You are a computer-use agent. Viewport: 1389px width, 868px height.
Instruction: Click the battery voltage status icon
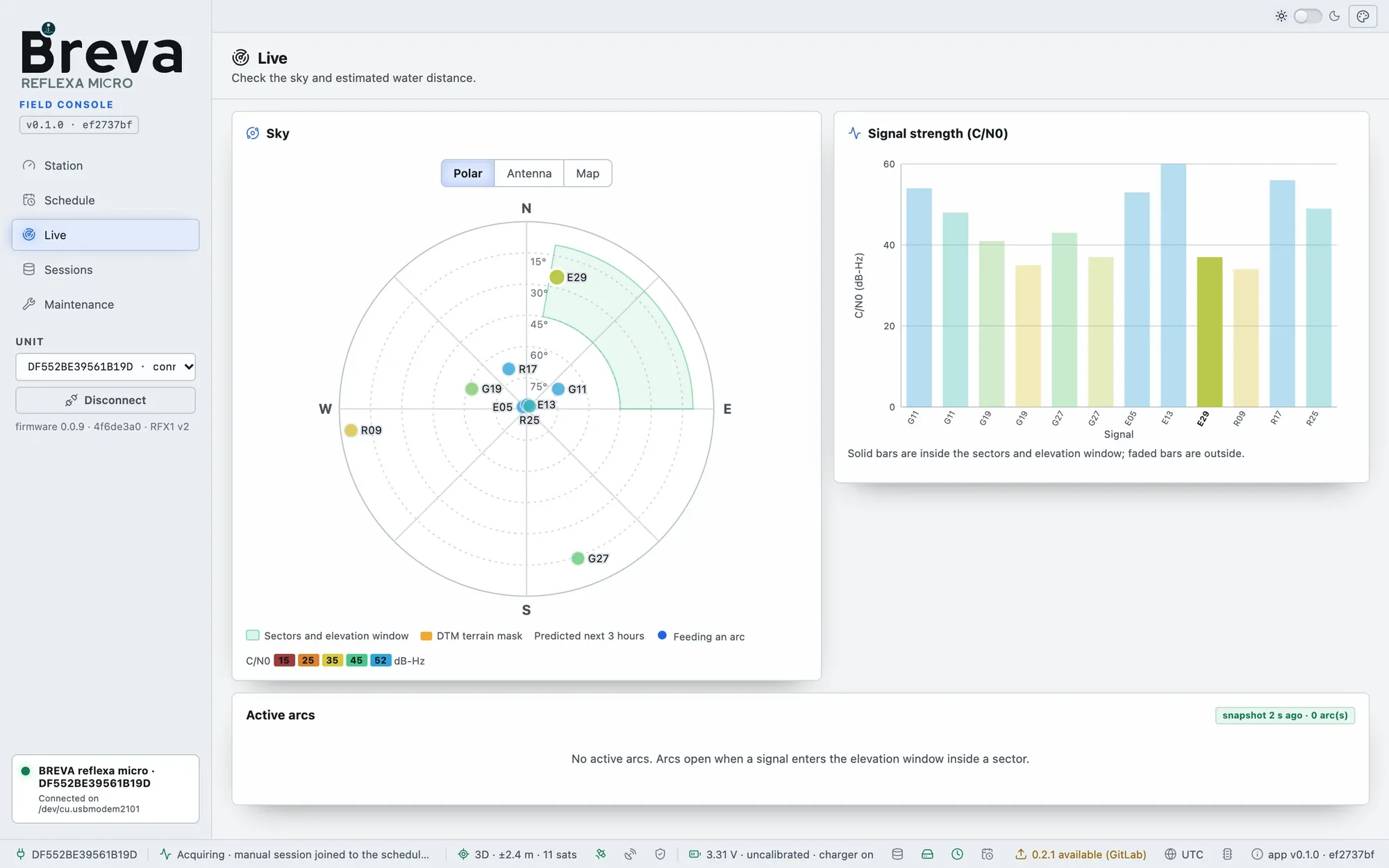pyautogui.click(x=694, y=854)
